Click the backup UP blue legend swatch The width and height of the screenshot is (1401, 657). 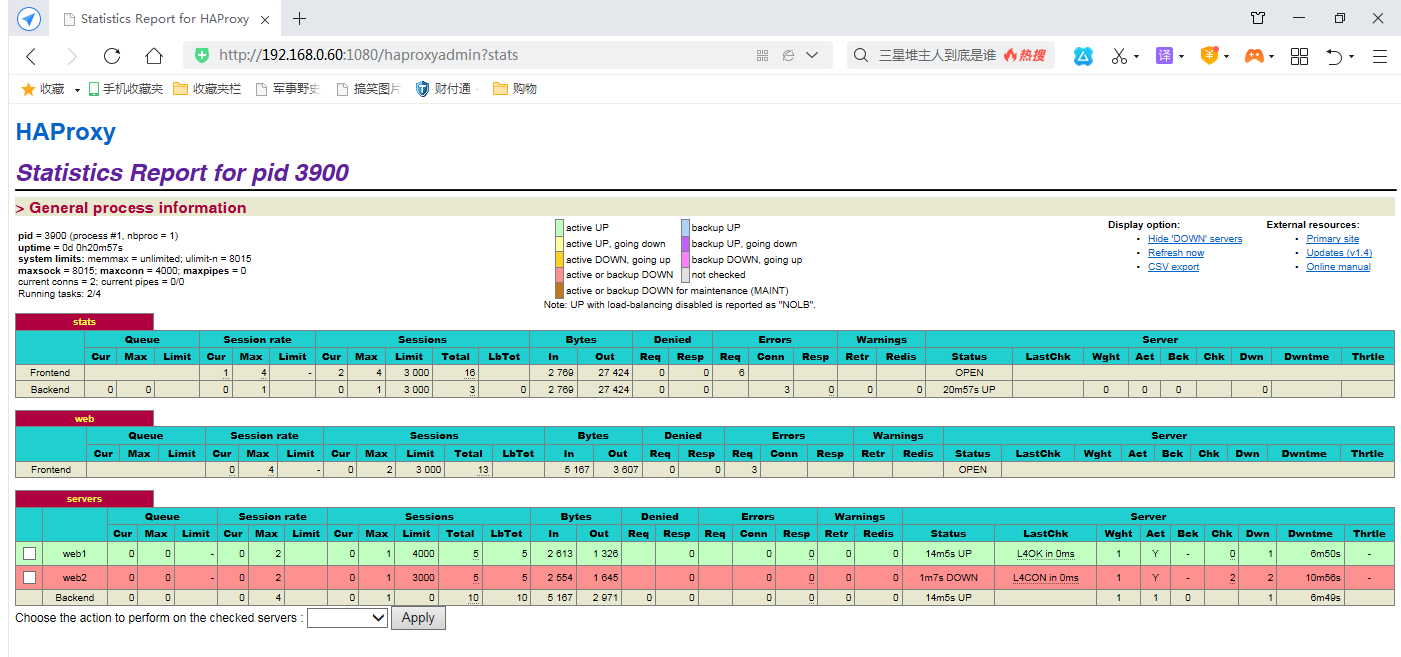tap(685, 228)
